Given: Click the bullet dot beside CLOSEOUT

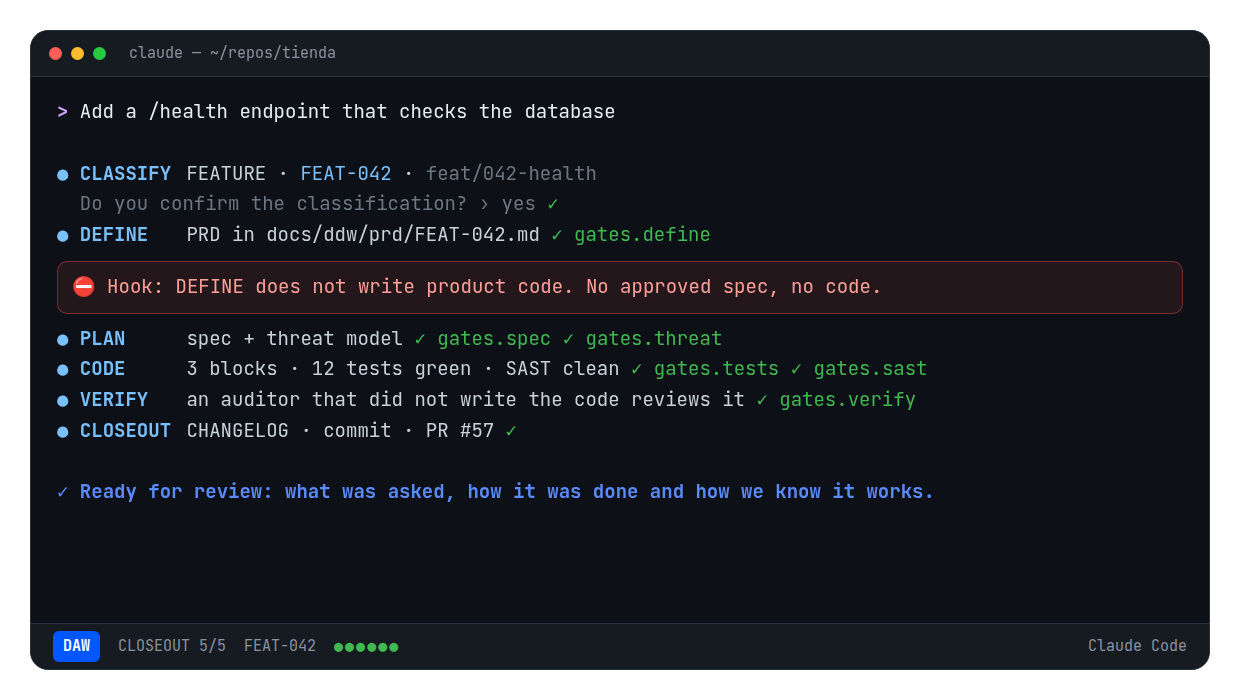Looking at the screenshot, I should tap(62, 432).
